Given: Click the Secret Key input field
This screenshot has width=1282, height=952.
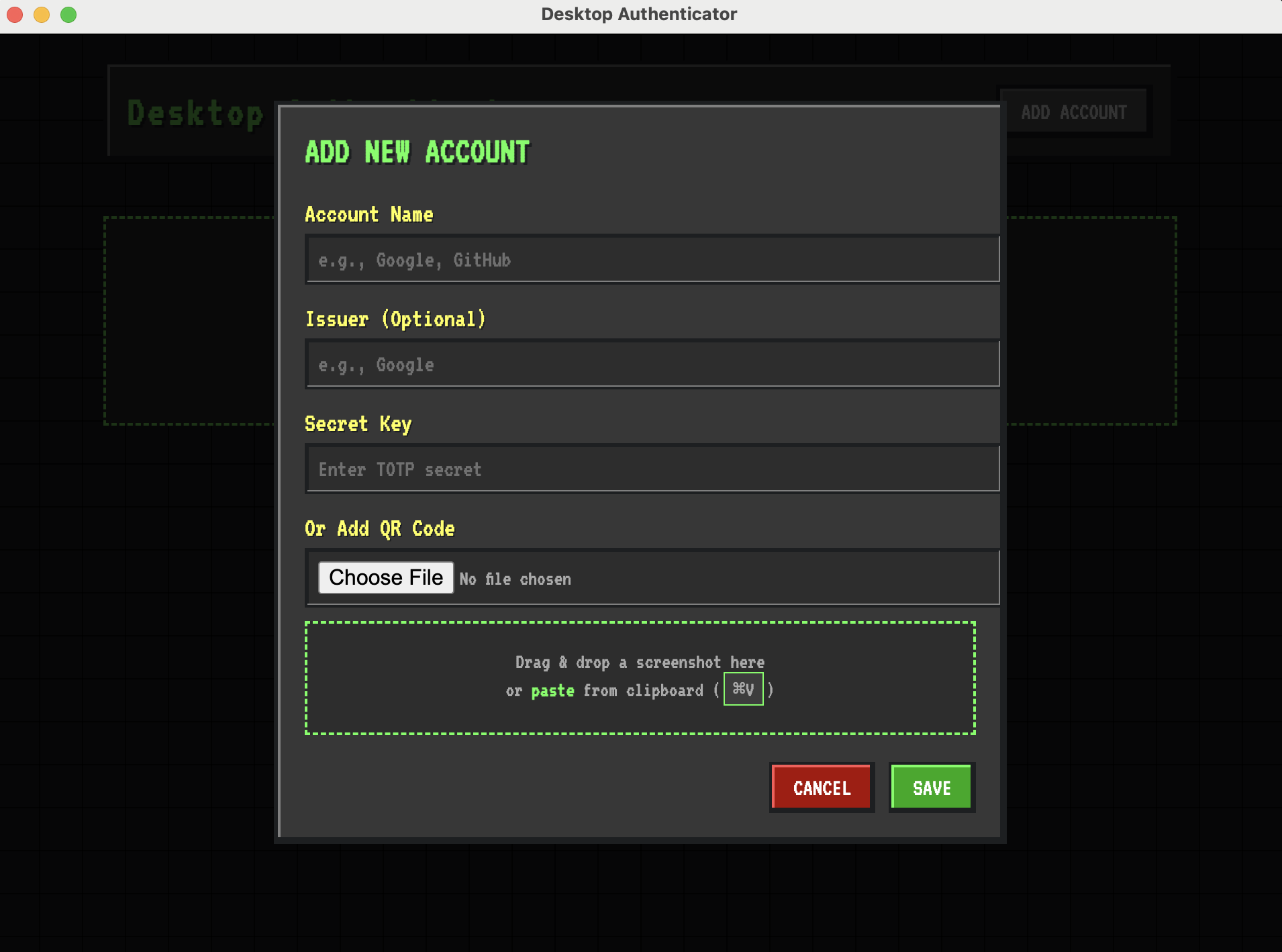Looking at the screenshot, I should coord(651,469).
